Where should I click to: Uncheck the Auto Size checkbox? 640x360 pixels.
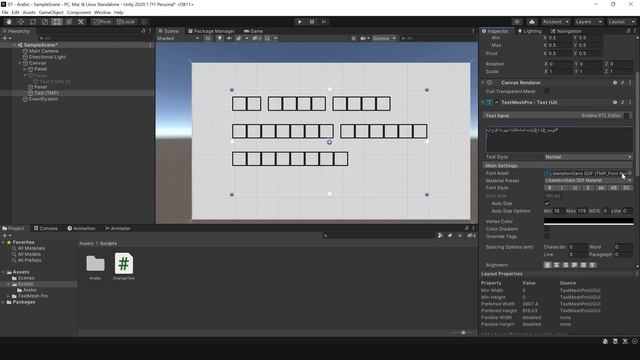tap(547, 203)
